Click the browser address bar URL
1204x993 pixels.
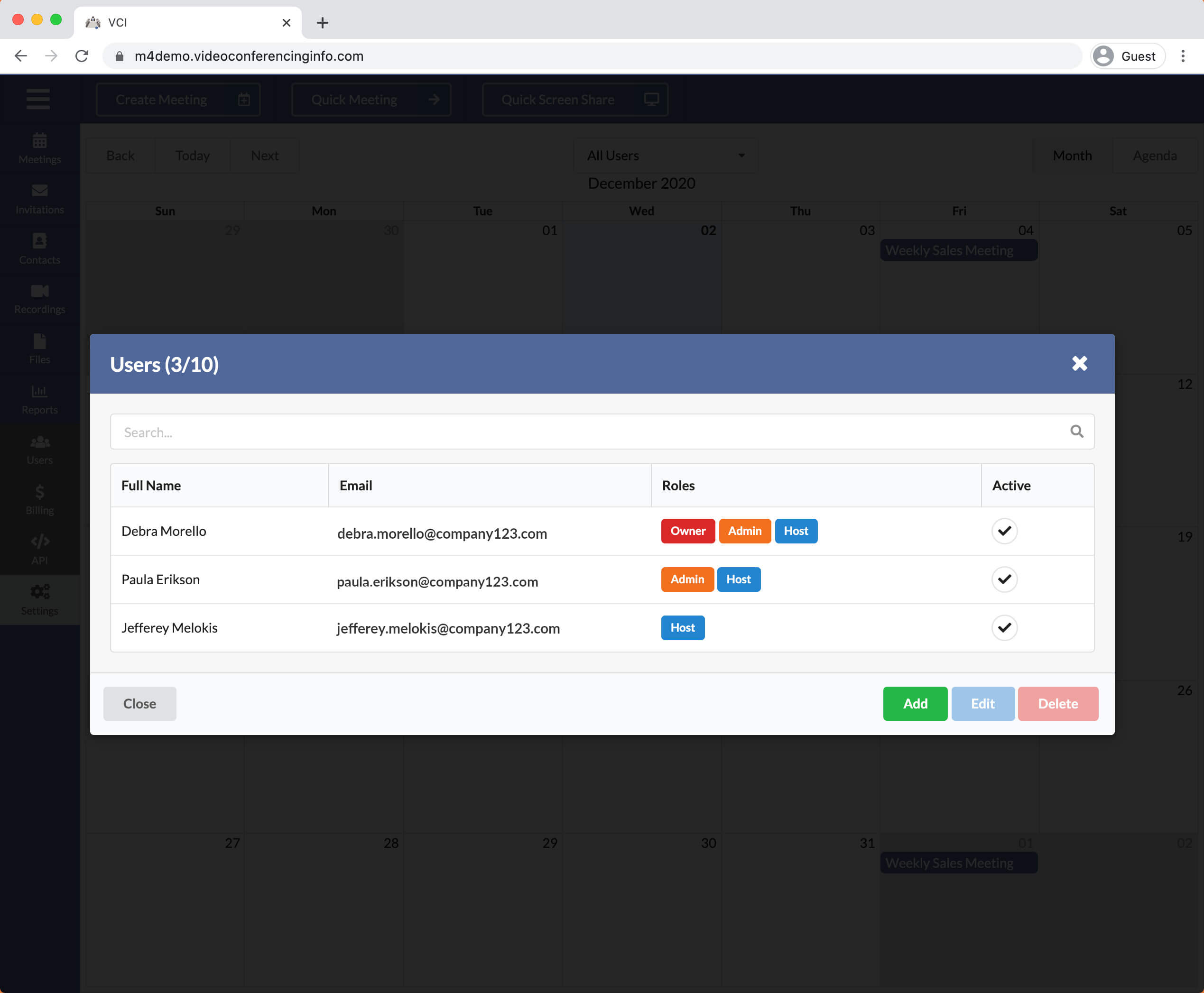coord(249,56)
